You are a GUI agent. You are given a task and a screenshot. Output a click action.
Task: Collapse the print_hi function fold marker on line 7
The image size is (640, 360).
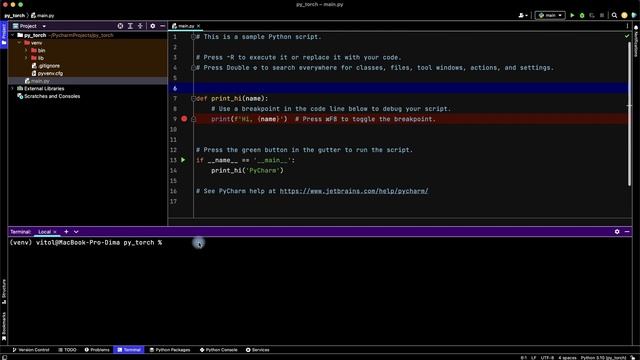(193, 98)
